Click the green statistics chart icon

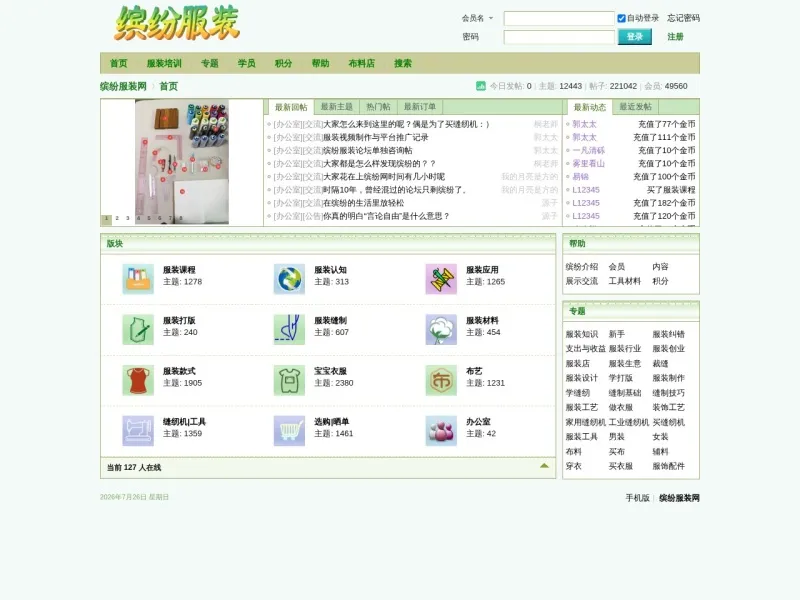pyautogui.click(x=481, y=86)
